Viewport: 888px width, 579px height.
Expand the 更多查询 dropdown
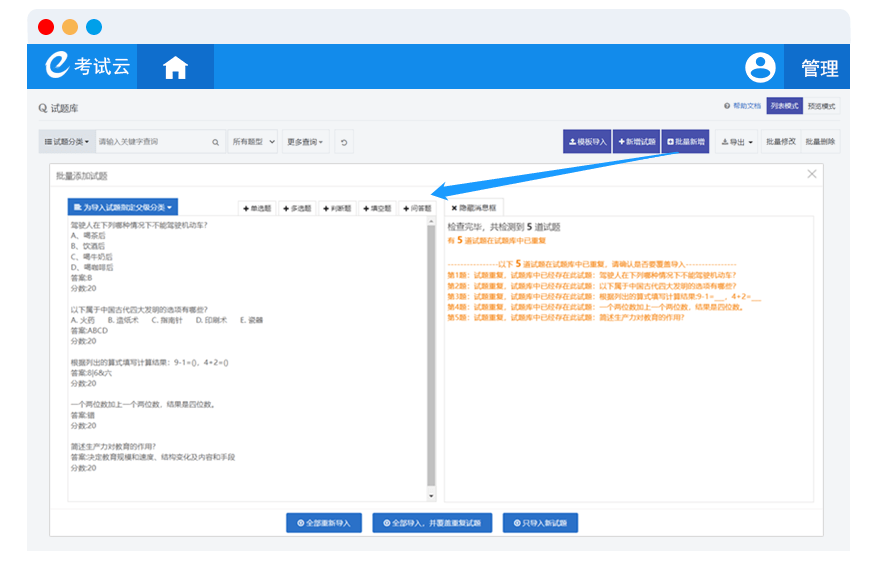click(x=305, y=142)
